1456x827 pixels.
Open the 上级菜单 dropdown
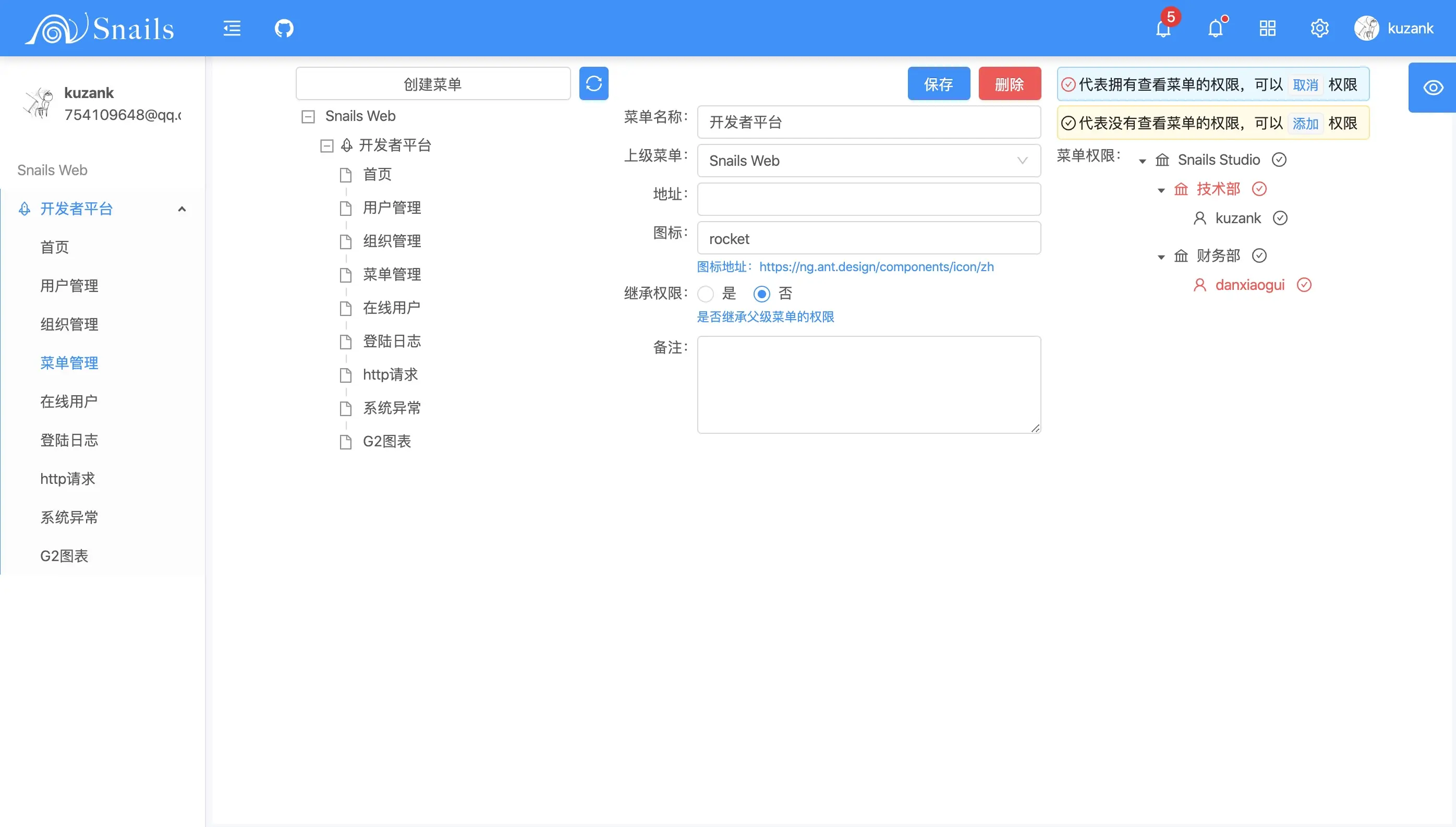[868, 161]
